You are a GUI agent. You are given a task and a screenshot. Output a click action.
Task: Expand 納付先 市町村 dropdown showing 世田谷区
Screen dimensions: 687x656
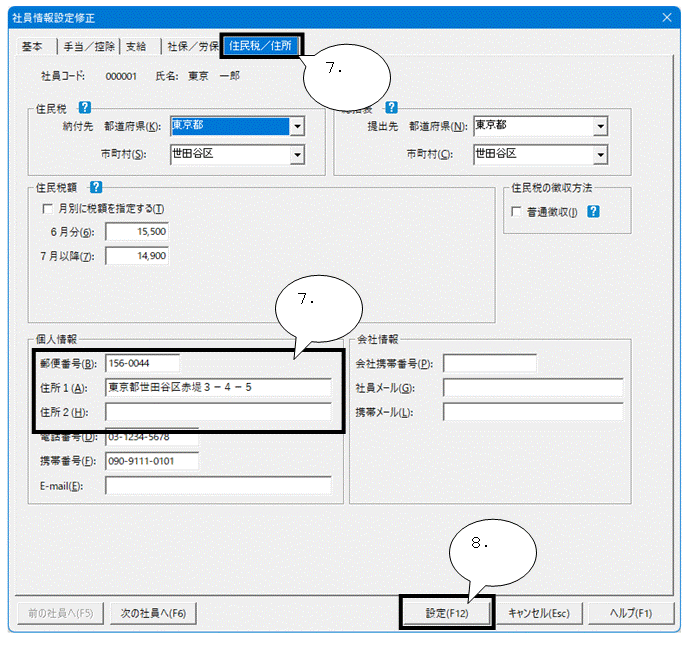[x=297, y=155]
